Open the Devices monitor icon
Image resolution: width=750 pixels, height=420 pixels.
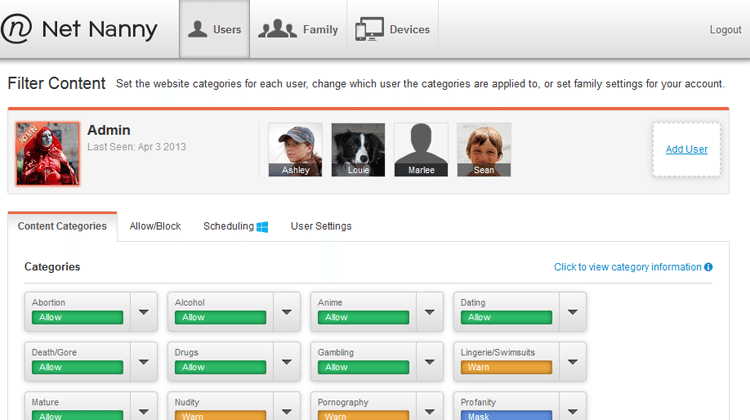tap(369, 29)
